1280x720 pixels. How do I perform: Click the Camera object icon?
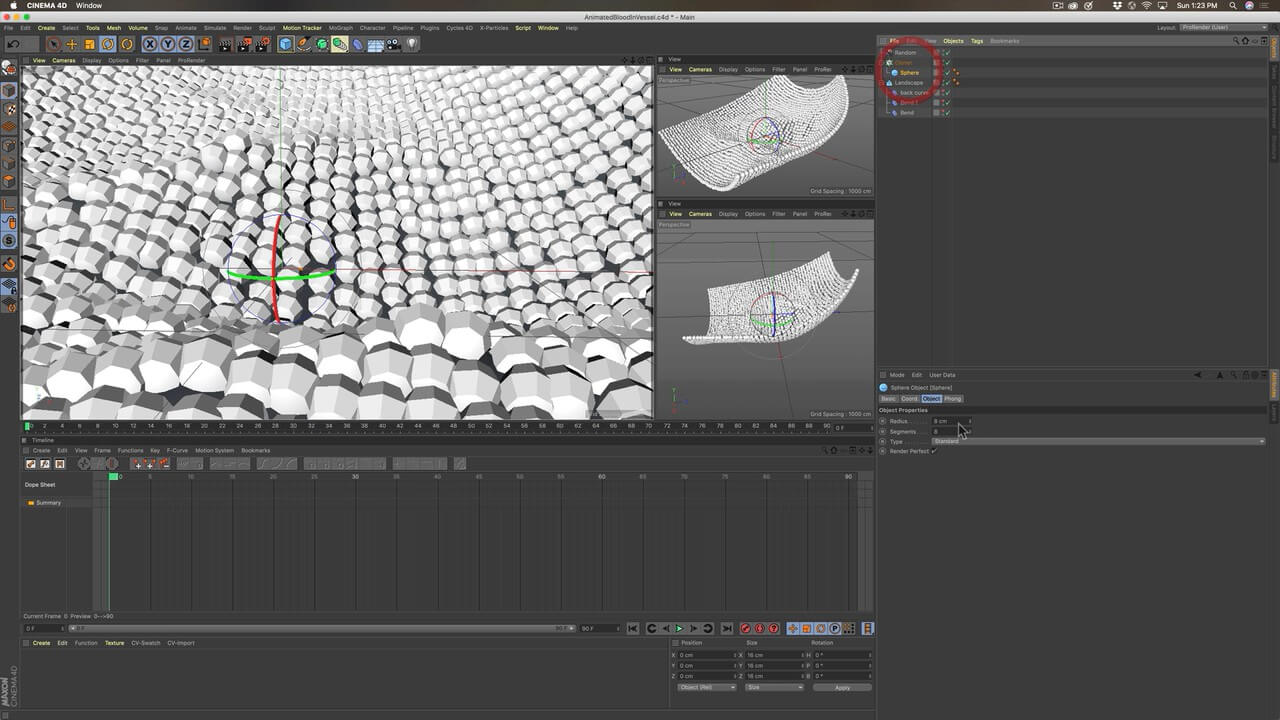pos(394,44)
